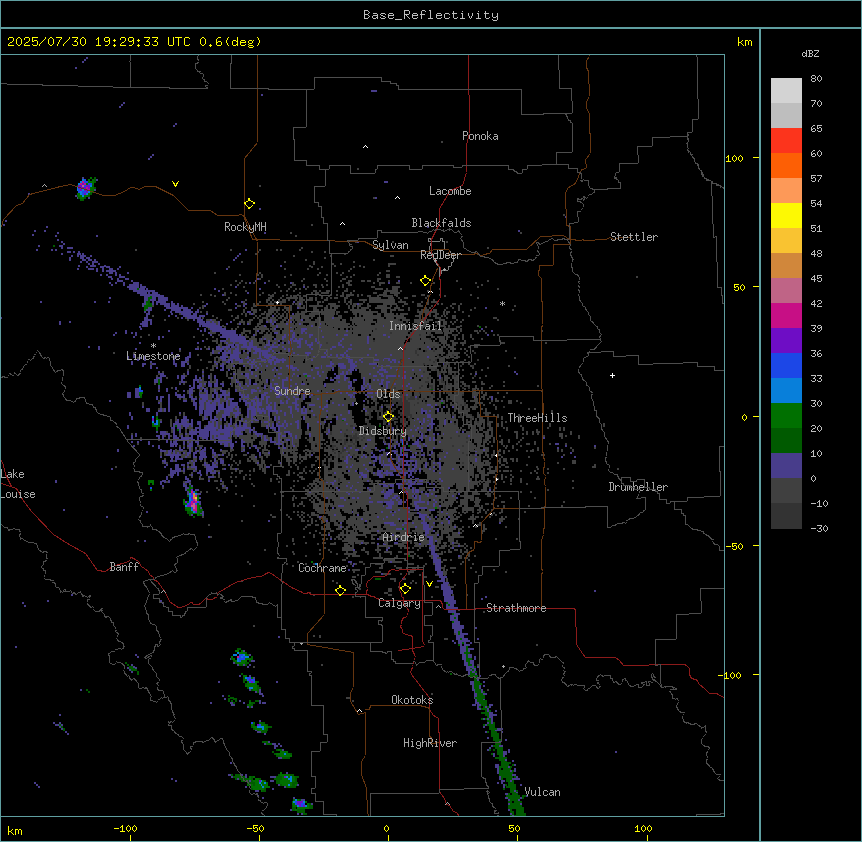
Task: Click the Banff label
Action: [x=124, y=567]
